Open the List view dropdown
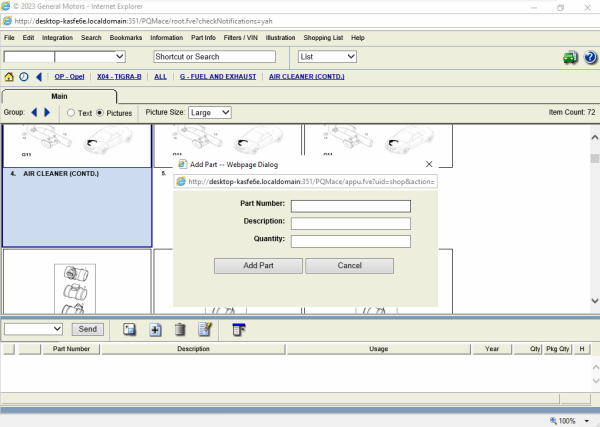This screenshot has width=600, height=427. coord(327,57)
